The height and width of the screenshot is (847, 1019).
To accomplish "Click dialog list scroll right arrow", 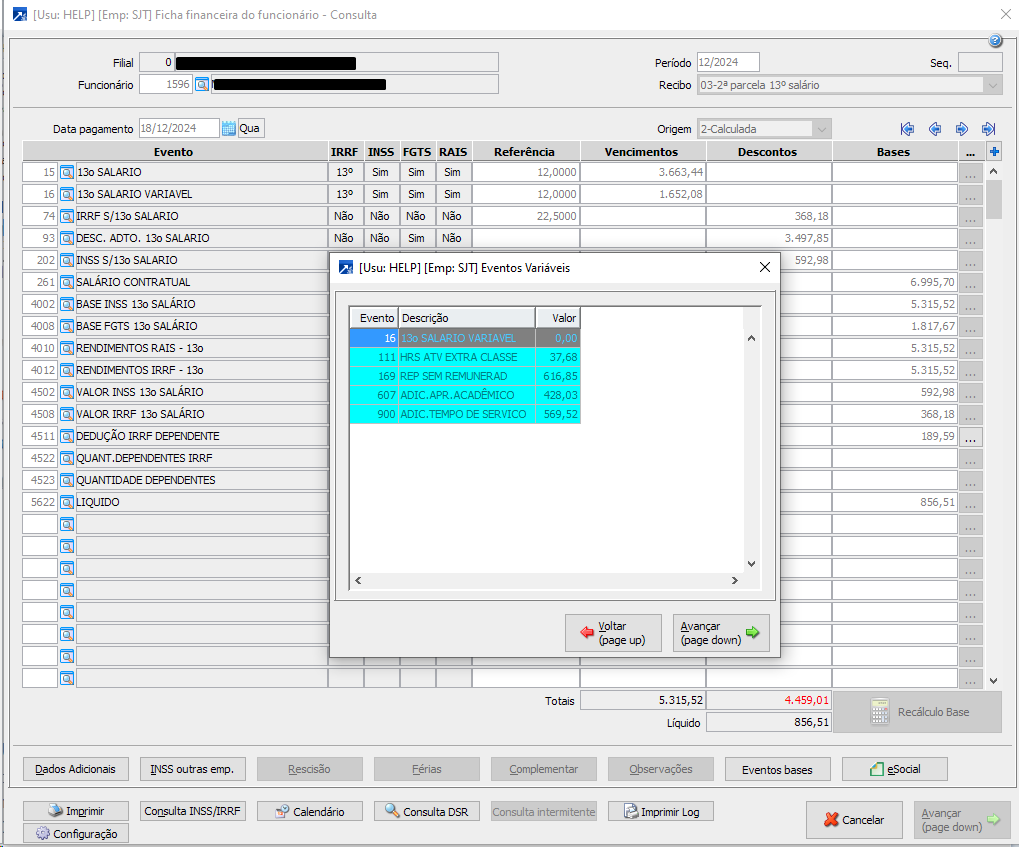I will 734,580.
